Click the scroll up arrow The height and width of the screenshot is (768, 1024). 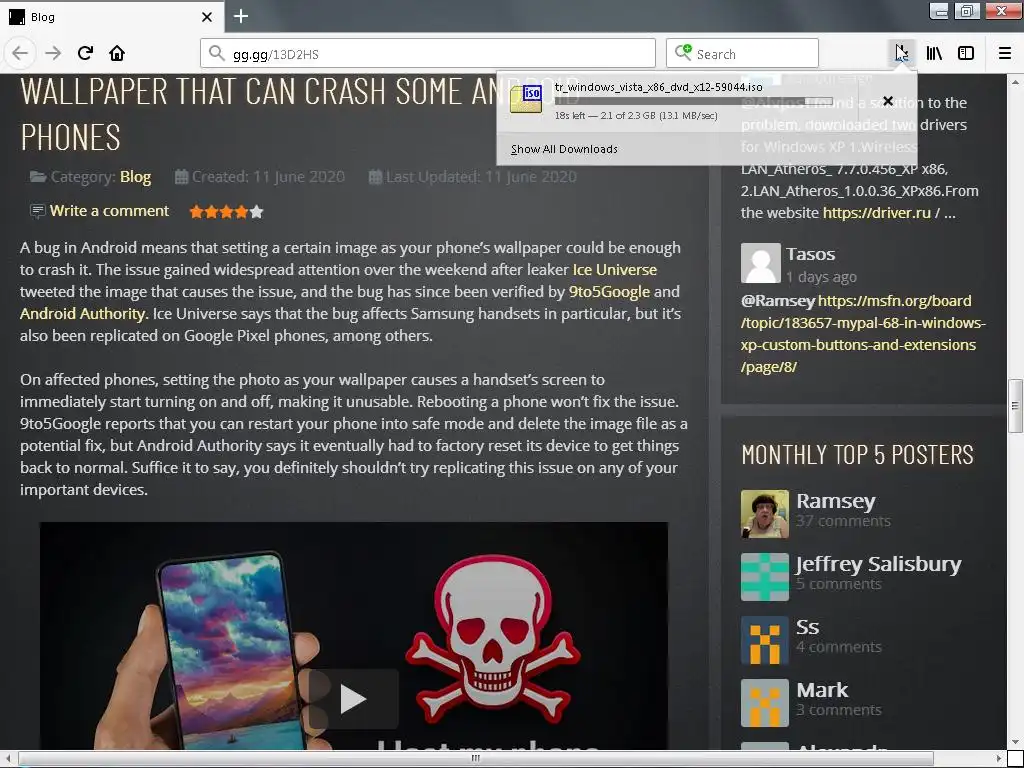1015,82
